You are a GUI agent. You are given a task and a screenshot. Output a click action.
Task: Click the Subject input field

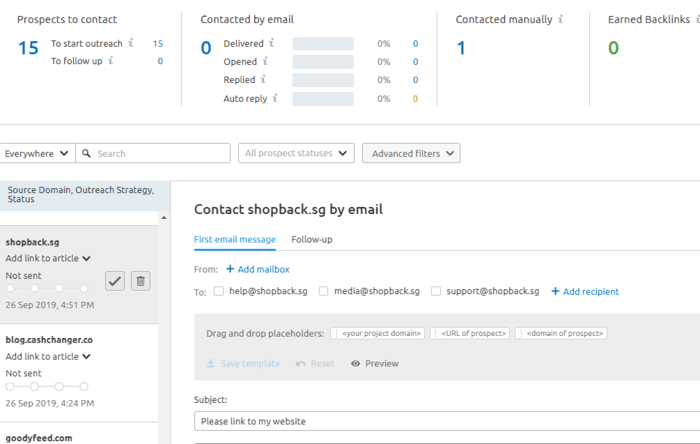pos(447,421)
